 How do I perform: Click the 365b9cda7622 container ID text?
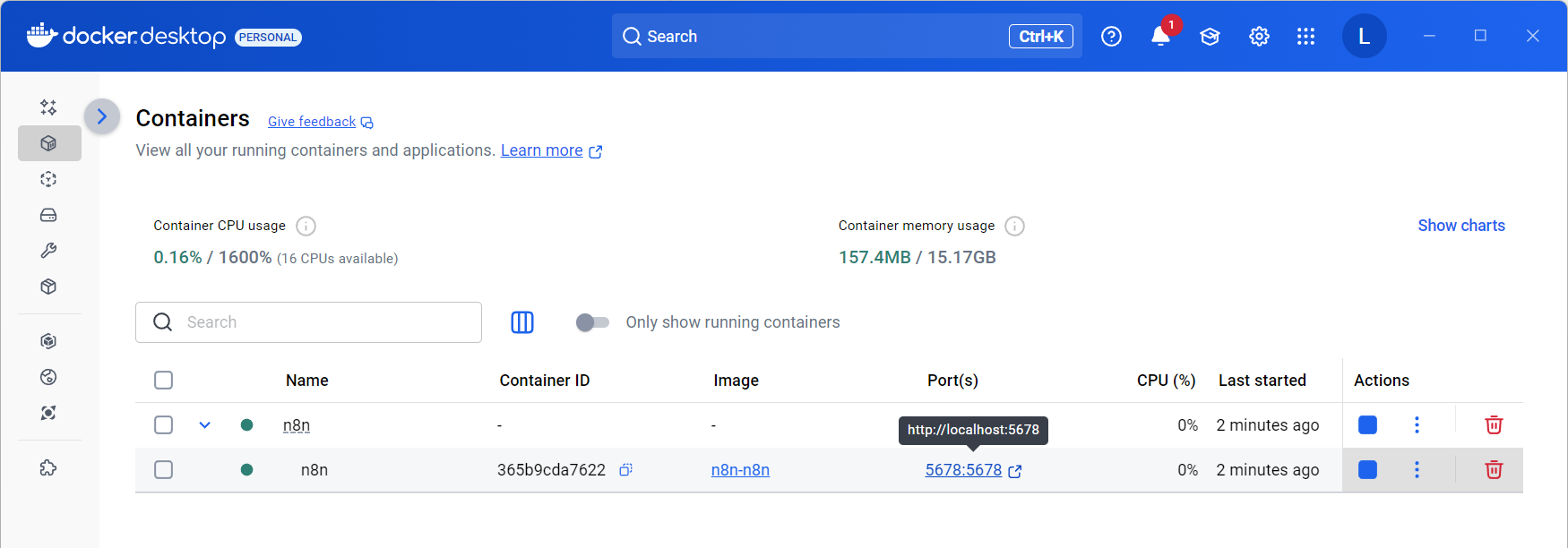[x=551, y=470]
